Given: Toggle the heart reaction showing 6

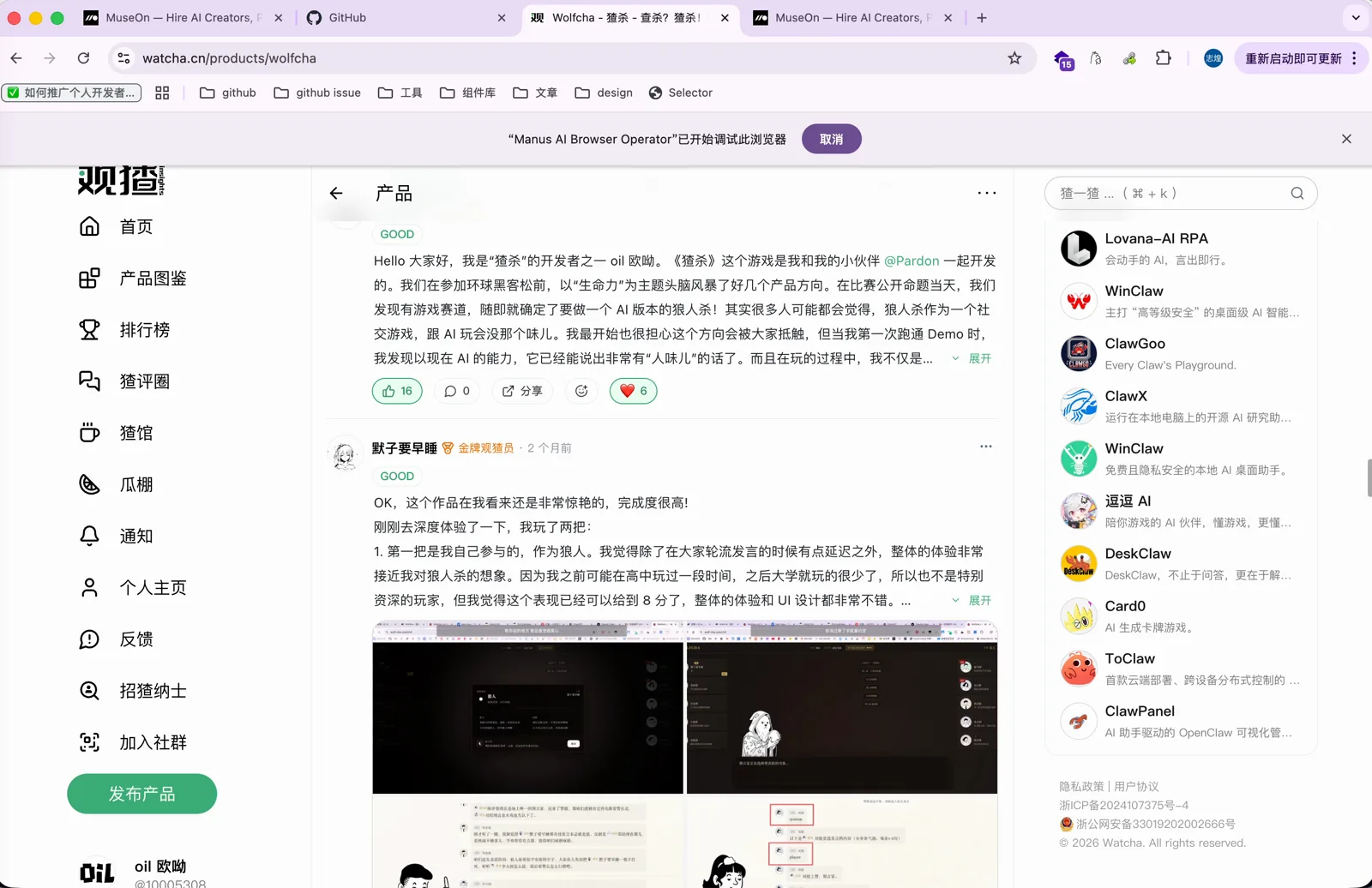Looking at the screenshot, I should click(x=634, y=391).
